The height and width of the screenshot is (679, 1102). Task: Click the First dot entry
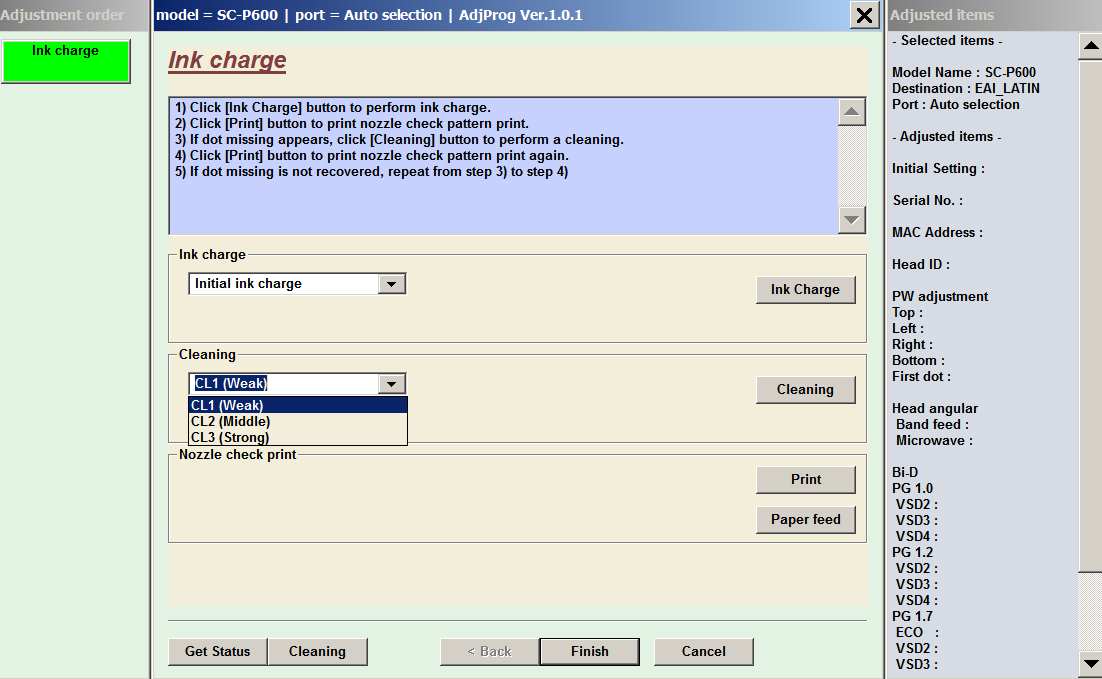(x=921, y=377)
